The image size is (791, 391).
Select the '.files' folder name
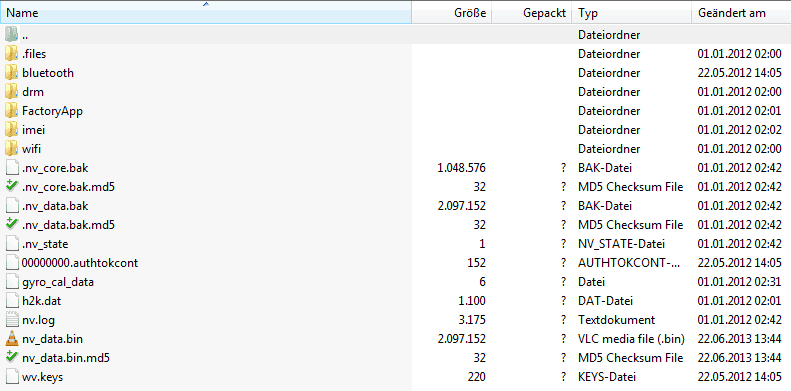pyautogui.click(x=34, y=54)
